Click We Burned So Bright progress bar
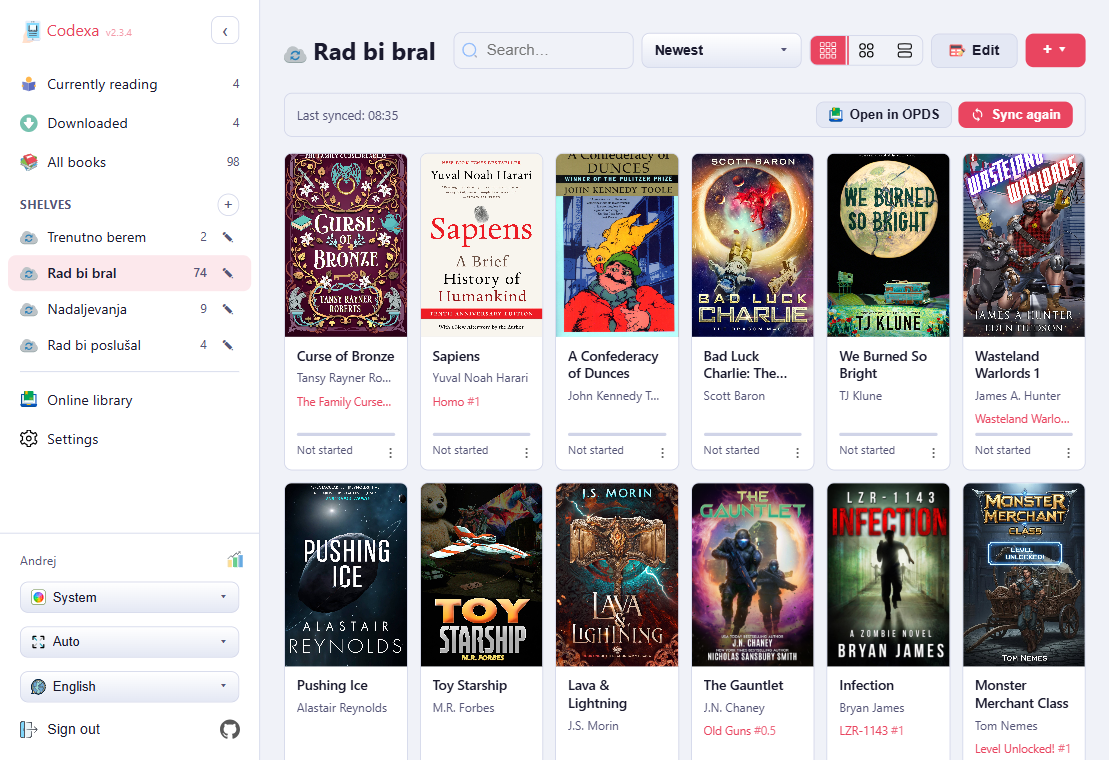The height and width of the screenshot is (760, 1109). click(x=888, y=434)
